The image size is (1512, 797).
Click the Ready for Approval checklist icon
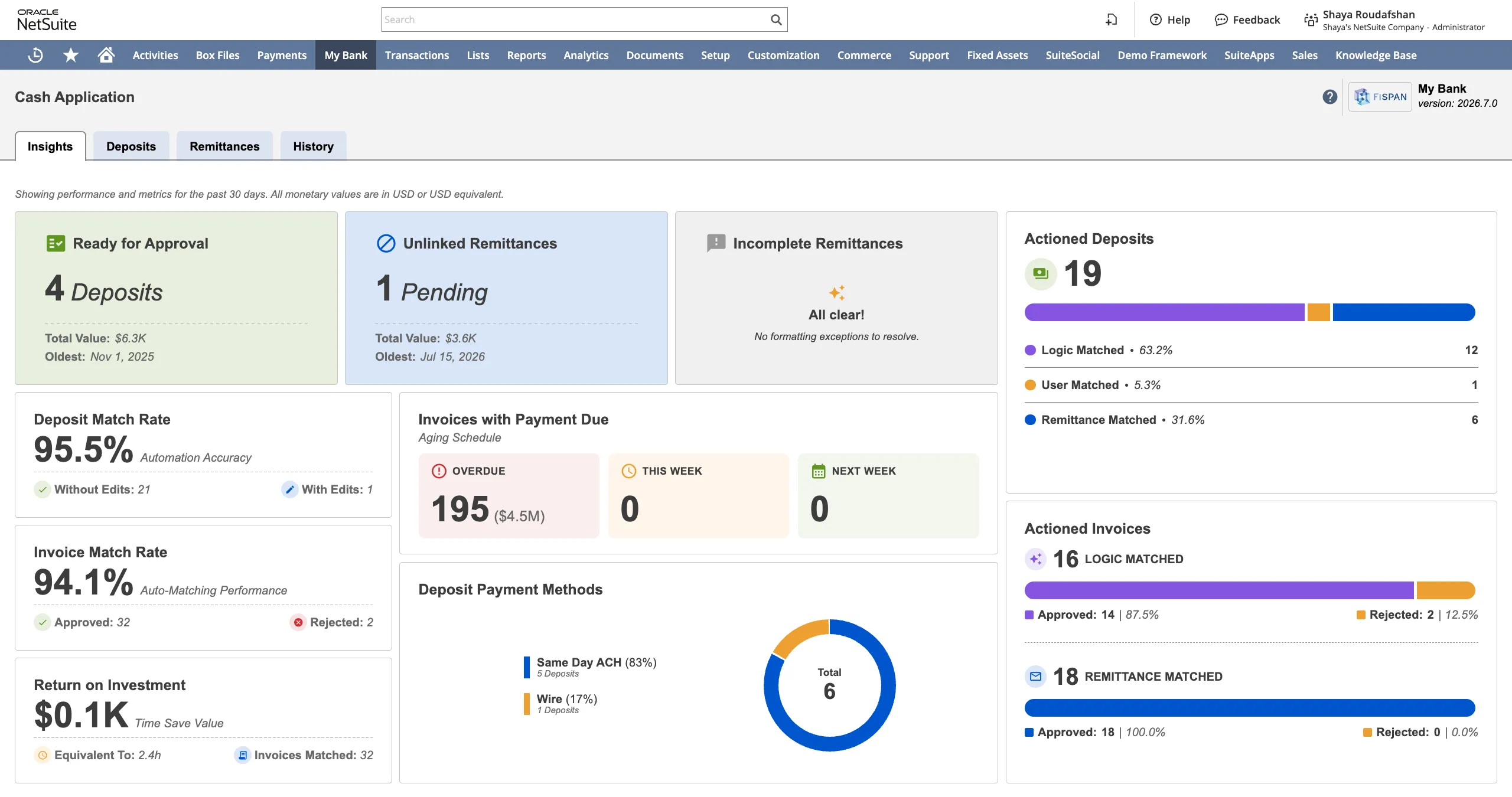click(56, 243)
